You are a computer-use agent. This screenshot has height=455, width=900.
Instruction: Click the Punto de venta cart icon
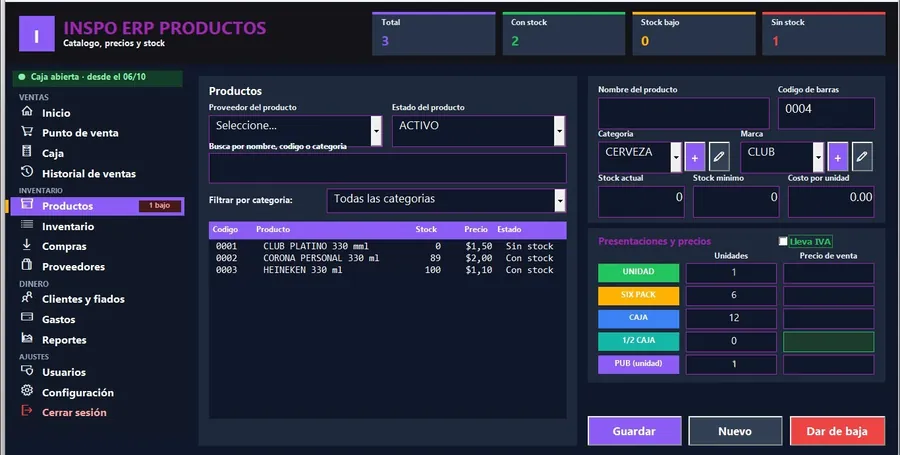point(27,131)
